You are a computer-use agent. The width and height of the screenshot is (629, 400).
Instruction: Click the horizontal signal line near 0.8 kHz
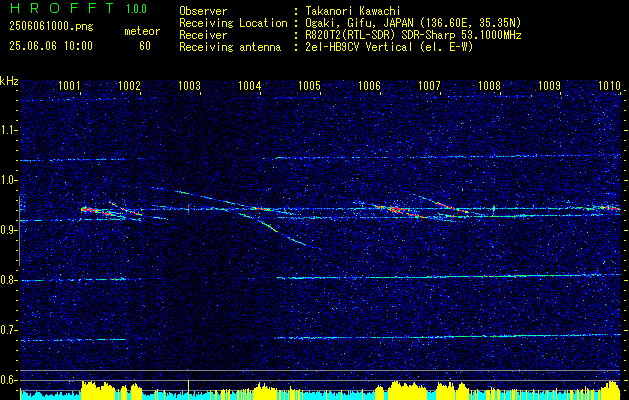(448, 276)
